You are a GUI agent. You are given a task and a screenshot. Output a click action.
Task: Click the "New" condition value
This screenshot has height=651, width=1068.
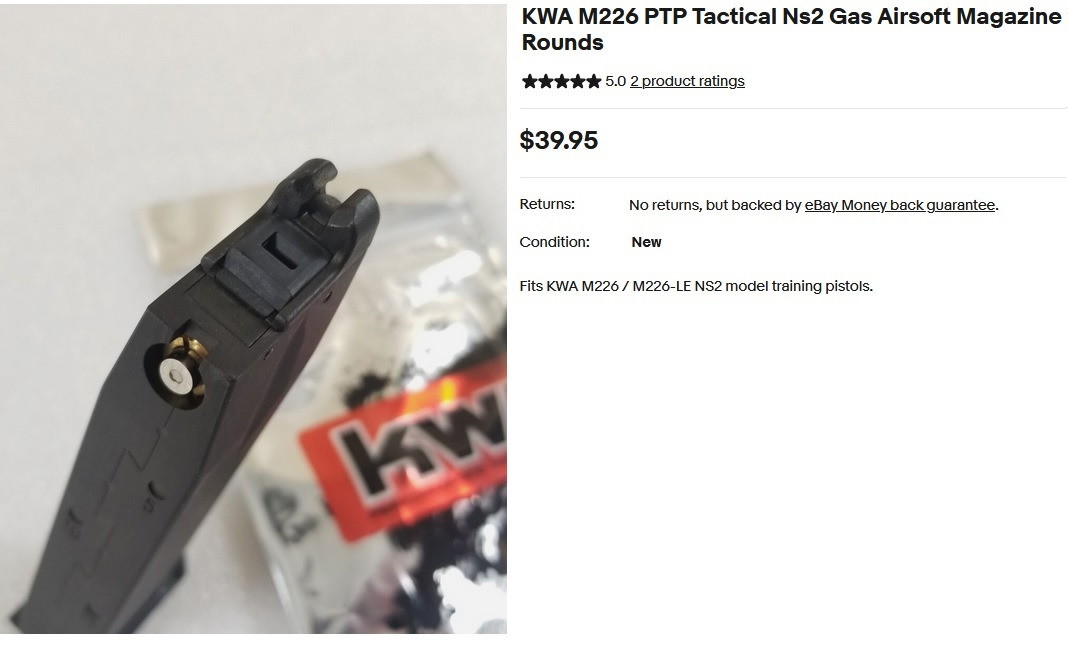click(646, 242)
